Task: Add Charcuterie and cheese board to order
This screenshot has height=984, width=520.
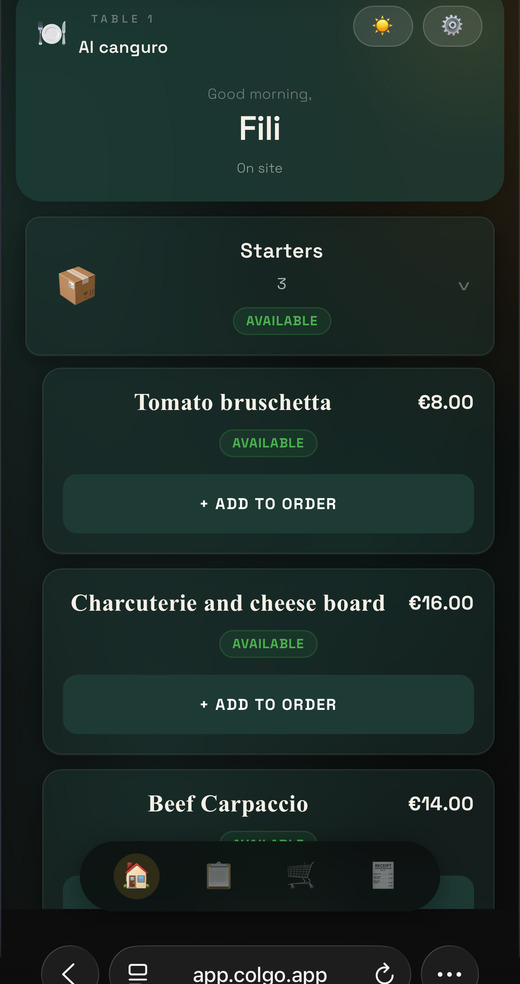Action: (268, 705)
